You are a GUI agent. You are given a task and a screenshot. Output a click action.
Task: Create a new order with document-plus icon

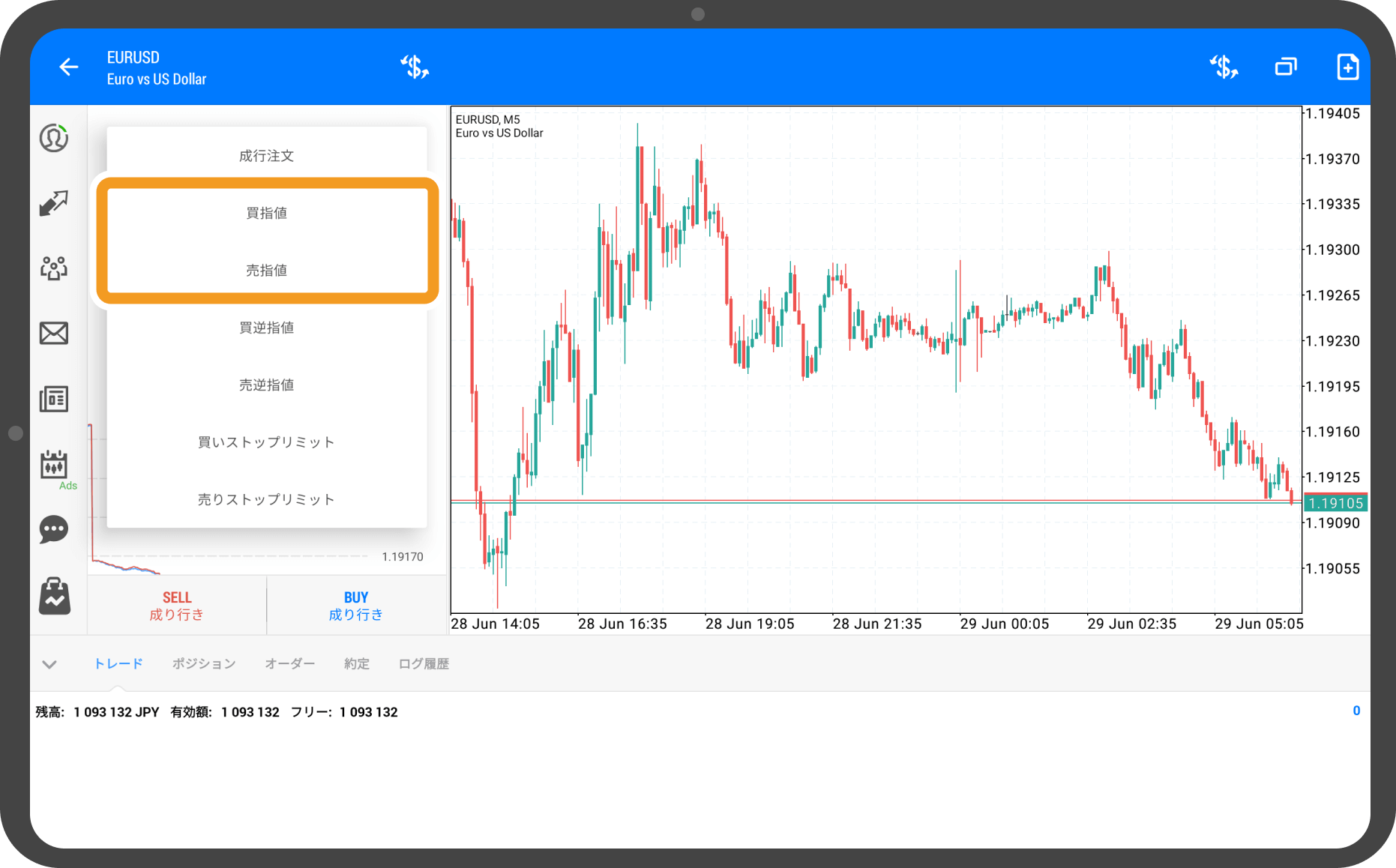click(1347, 67)
